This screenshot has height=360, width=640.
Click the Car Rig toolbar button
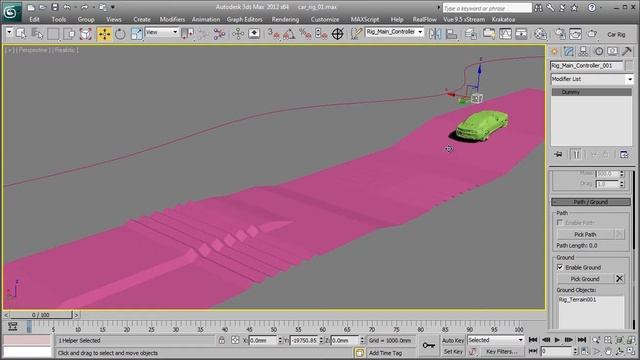point(616,35)
